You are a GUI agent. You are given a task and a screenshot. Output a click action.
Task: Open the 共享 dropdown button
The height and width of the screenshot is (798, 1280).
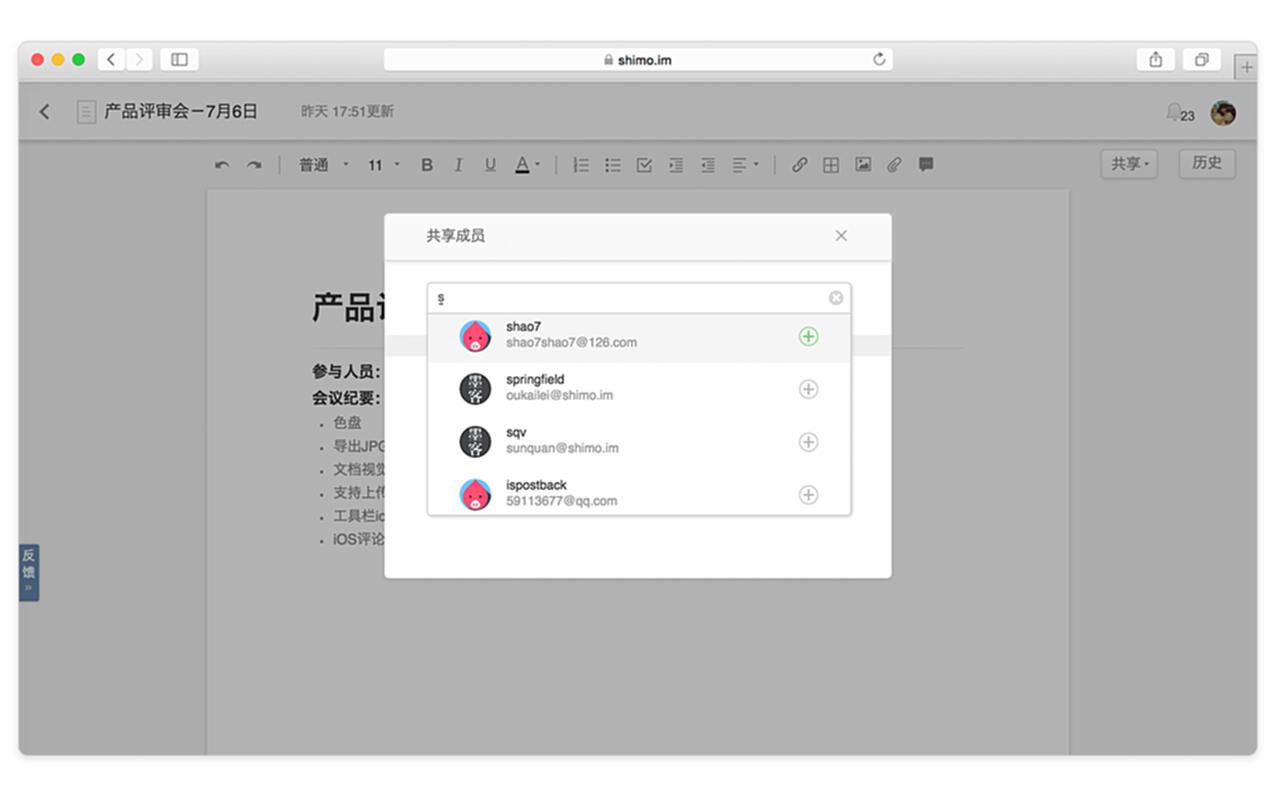(1129, 164)
